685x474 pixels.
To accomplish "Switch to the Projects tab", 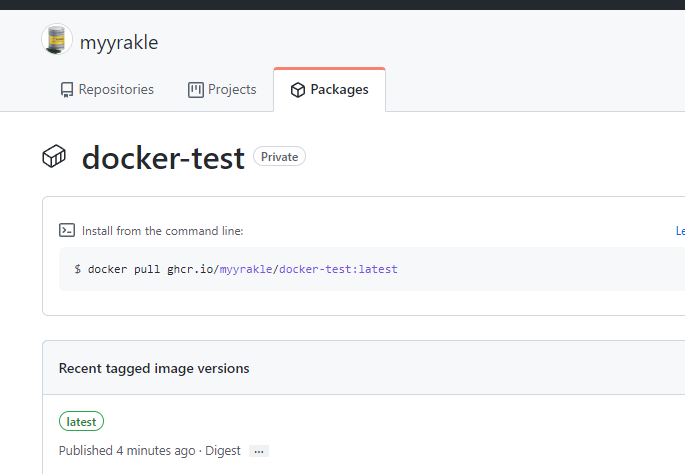I will [222, 90].
